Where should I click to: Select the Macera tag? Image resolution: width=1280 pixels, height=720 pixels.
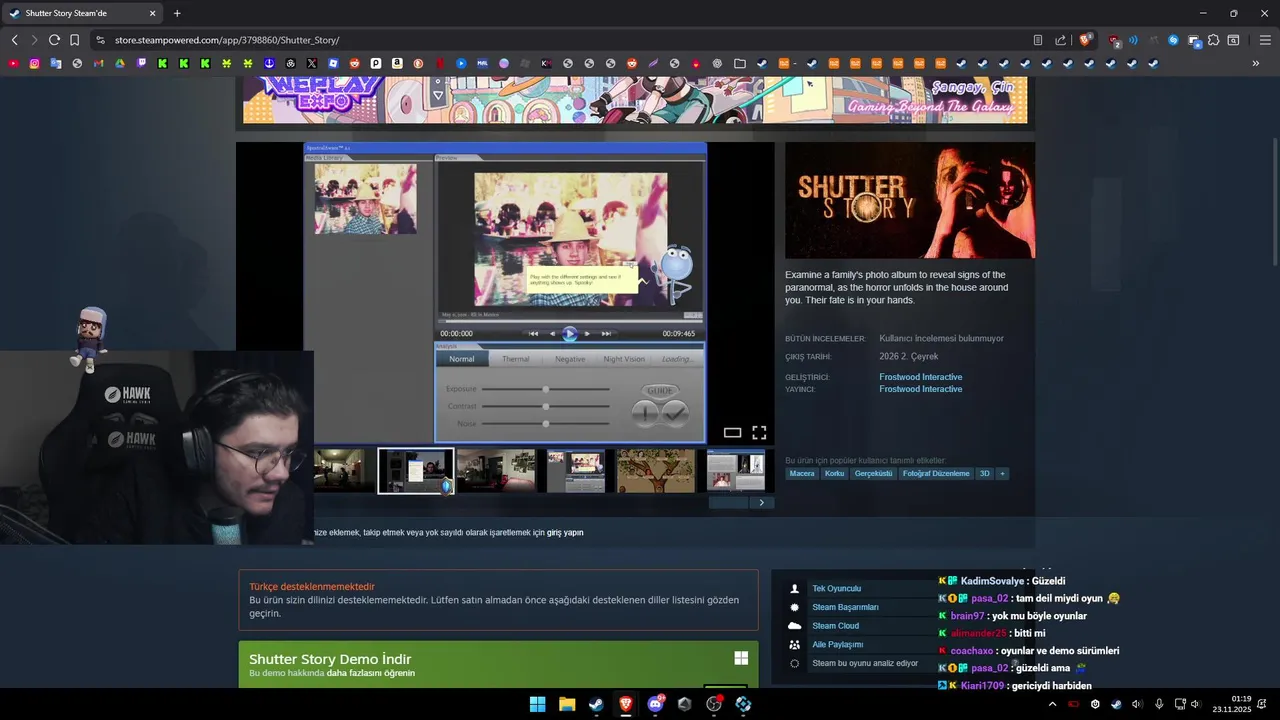click(x=802, y=473)
